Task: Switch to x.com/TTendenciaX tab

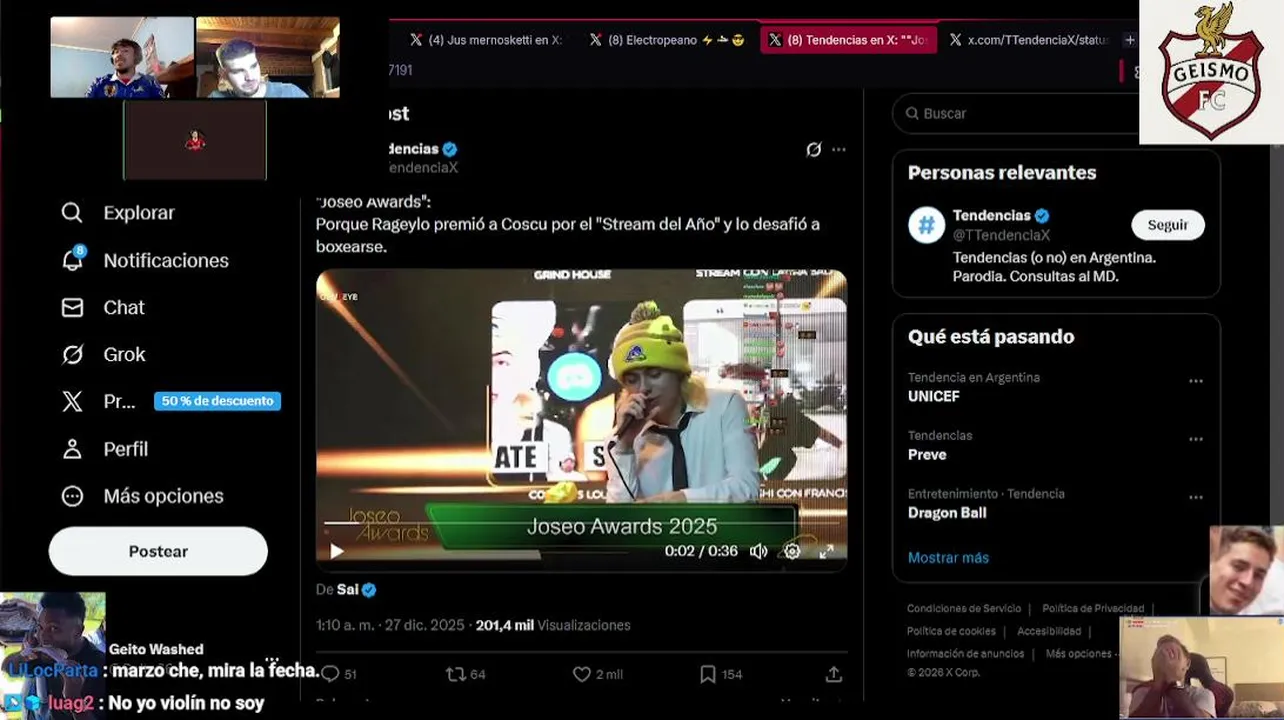Action: pos(1029,40)
